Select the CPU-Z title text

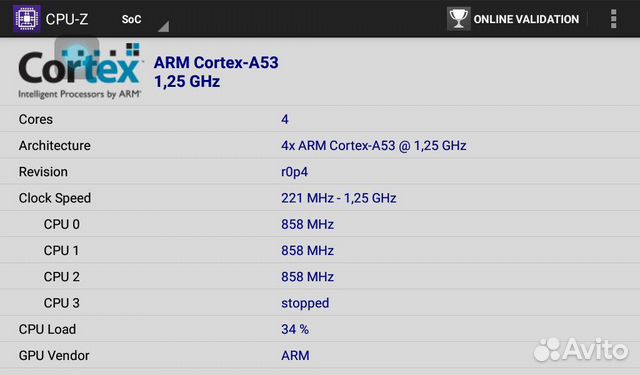[x=67, y=19]
